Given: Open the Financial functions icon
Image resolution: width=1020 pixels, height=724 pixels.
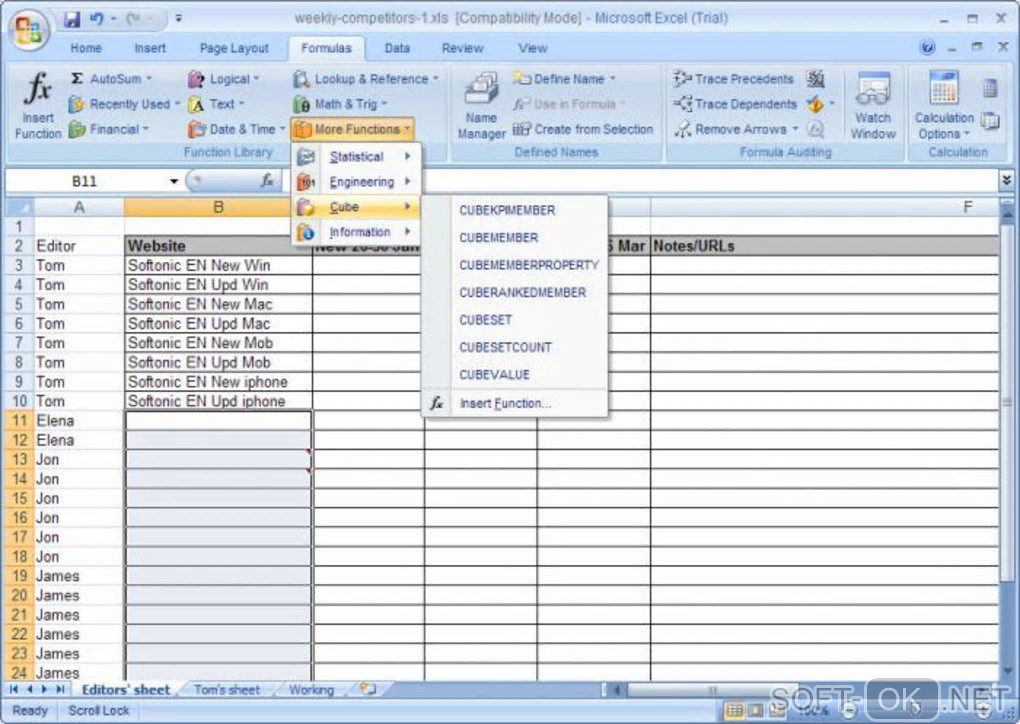Looking at the screenshot, I should pyautogui.click(x=77, y=129).
